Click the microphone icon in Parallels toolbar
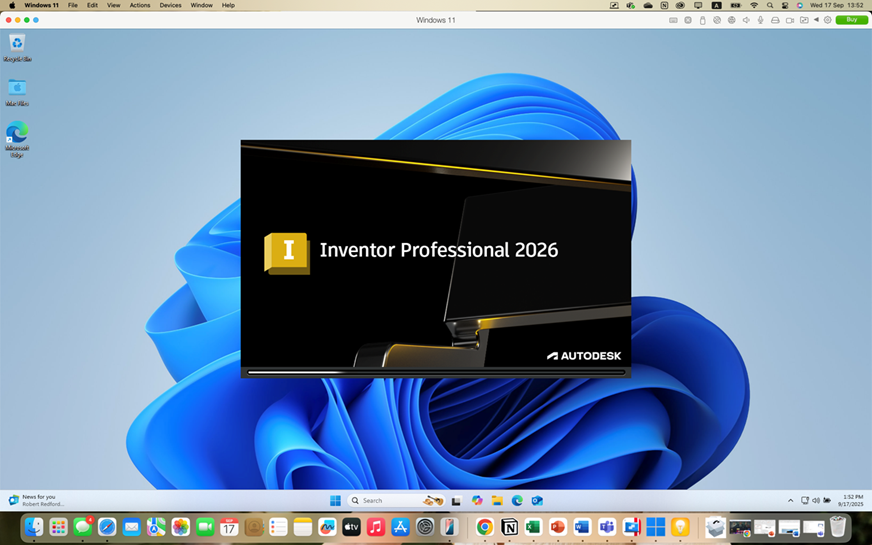This screenshot has width=872, height=545. pos(760,20)
